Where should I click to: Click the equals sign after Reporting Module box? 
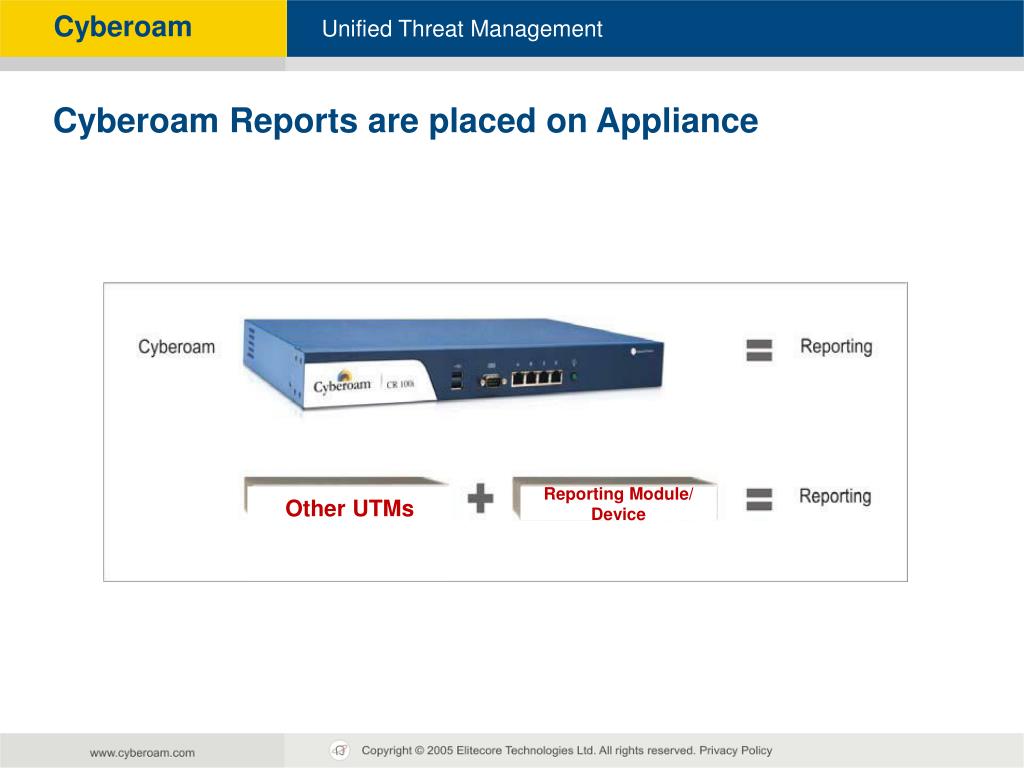pyautogui.click(x=759, y=499)
